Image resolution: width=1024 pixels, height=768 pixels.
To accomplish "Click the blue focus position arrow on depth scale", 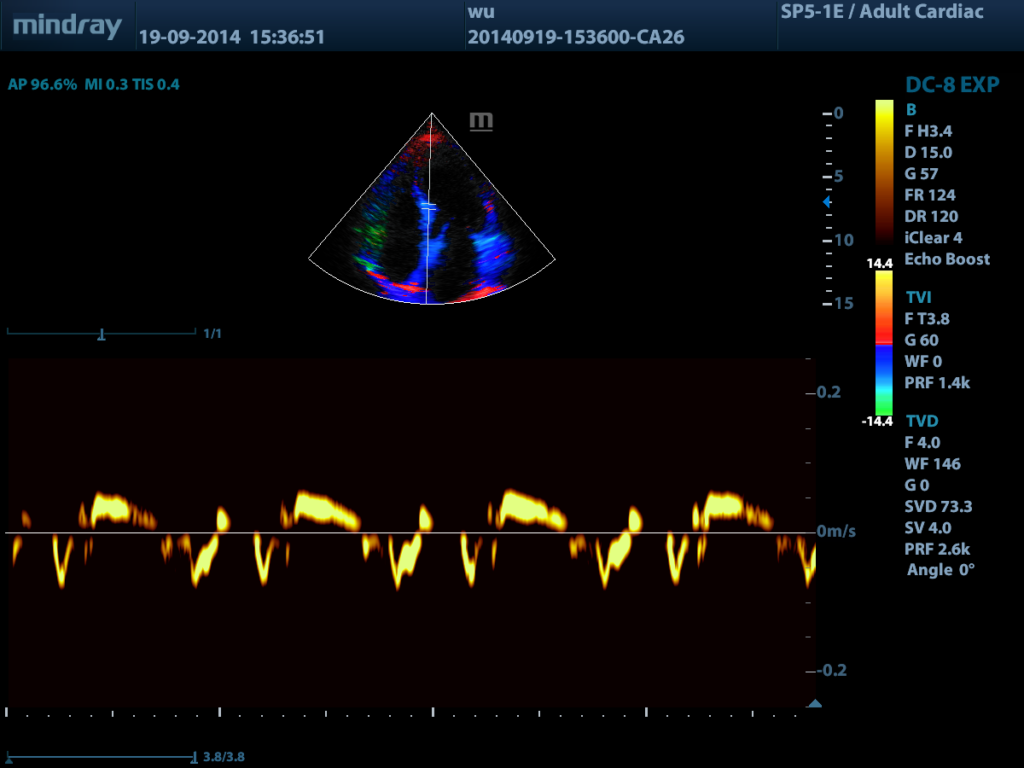I will click(826, 202).
